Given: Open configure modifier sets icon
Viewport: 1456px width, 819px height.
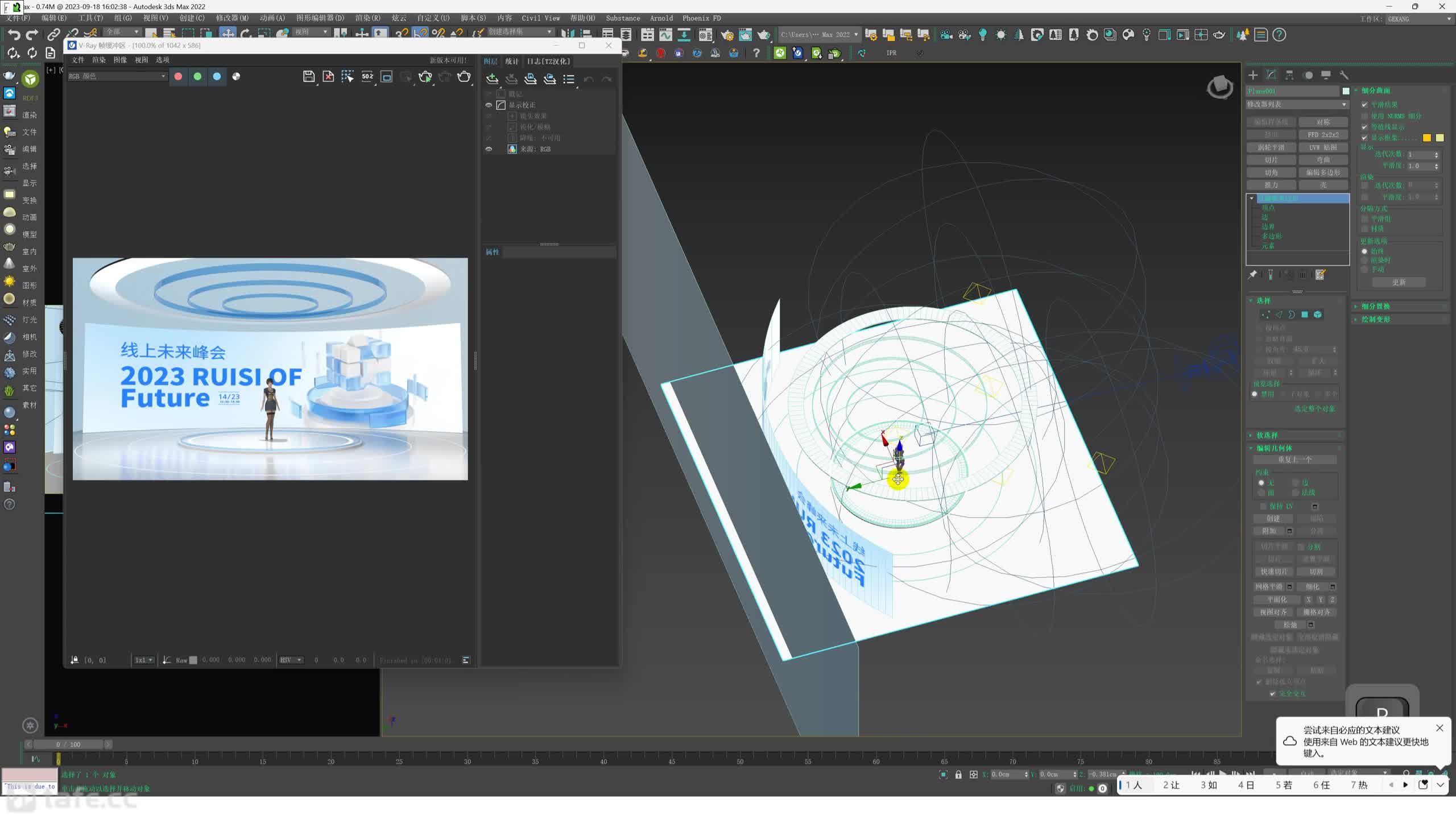Looking at the screenshot, I should (x=1320, y=275).
